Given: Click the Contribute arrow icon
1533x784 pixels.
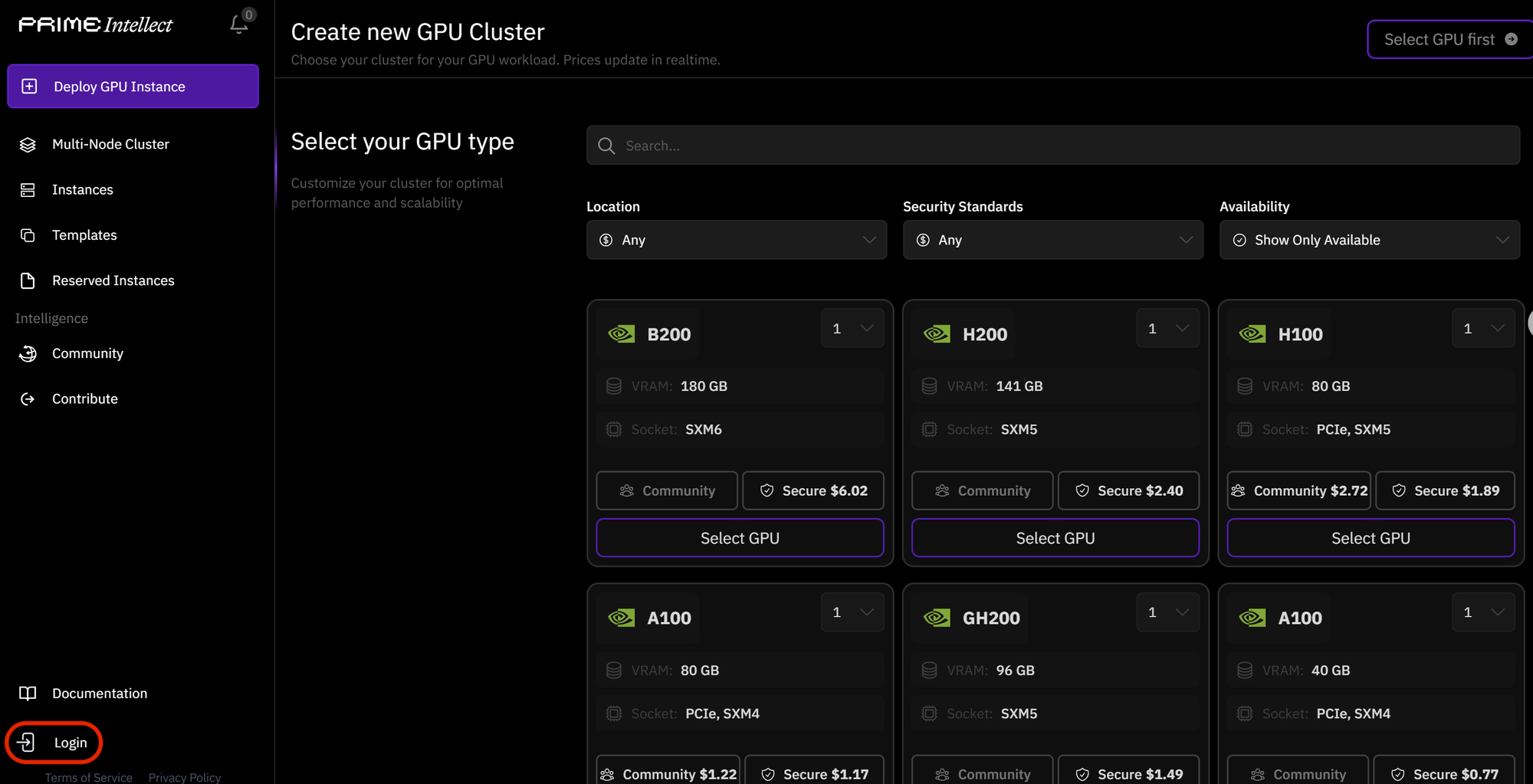Looking at the screenshot, I should coord(28,399).
